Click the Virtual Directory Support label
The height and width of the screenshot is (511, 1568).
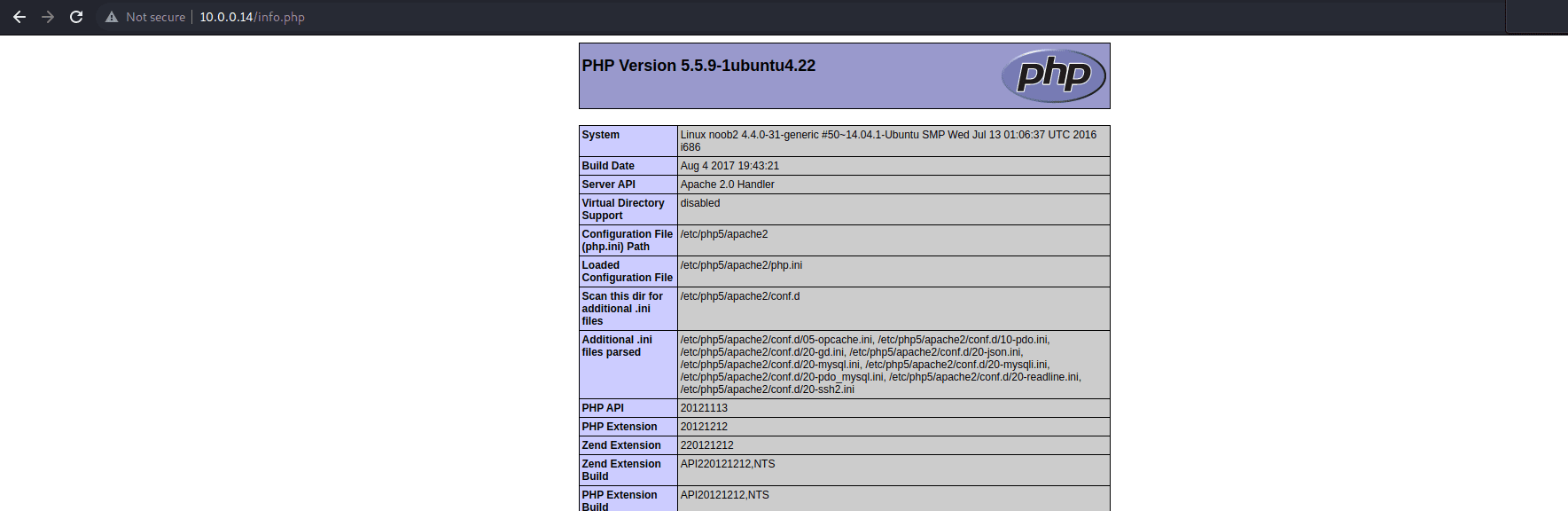(x=623, y=209)
